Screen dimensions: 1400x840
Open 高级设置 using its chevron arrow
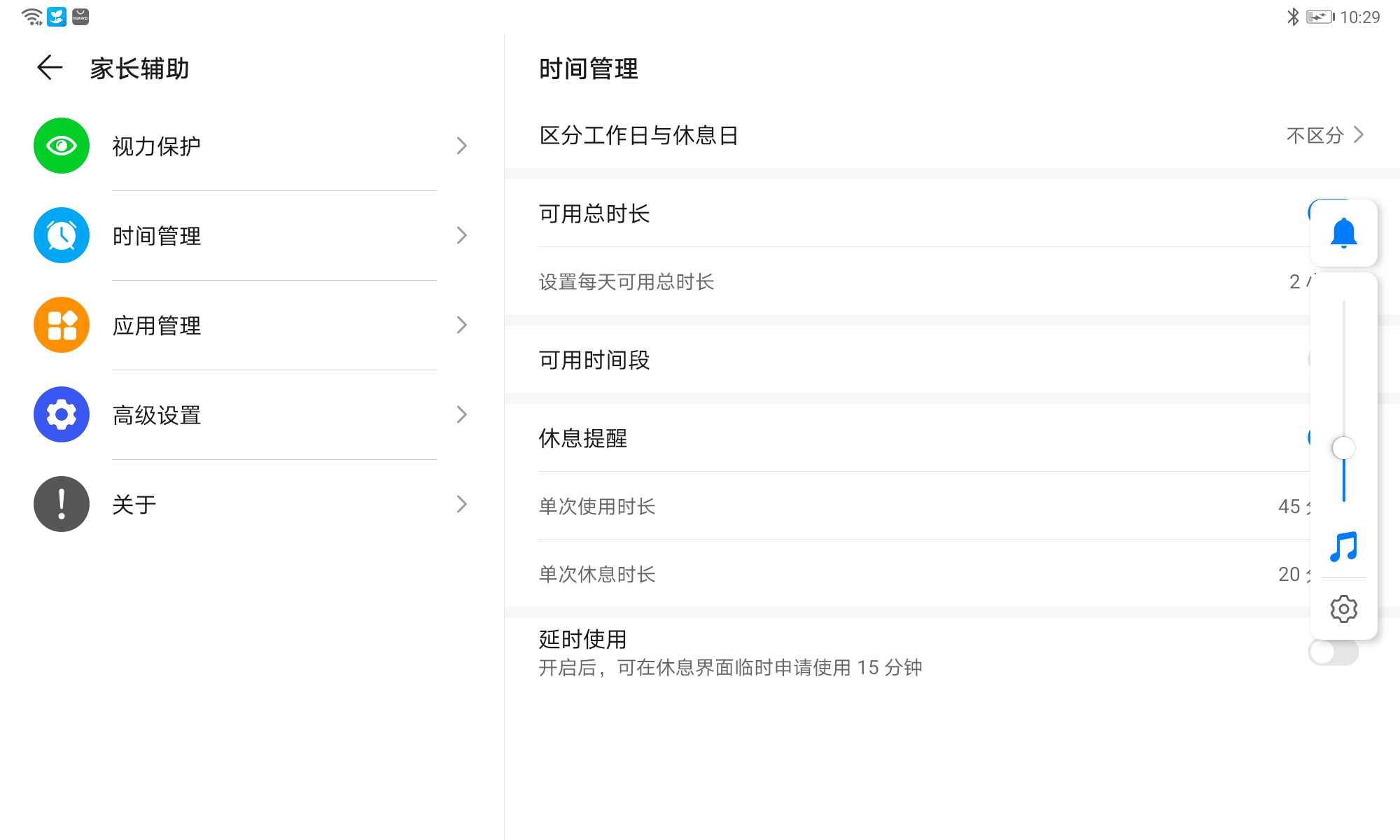(461, 414)
